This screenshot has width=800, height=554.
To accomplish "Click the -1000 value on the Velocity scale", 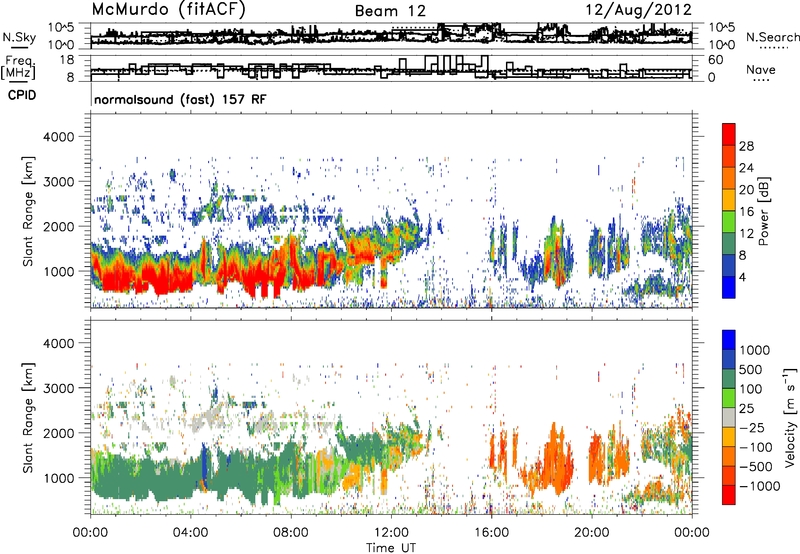I will click(x=759, y=486).
